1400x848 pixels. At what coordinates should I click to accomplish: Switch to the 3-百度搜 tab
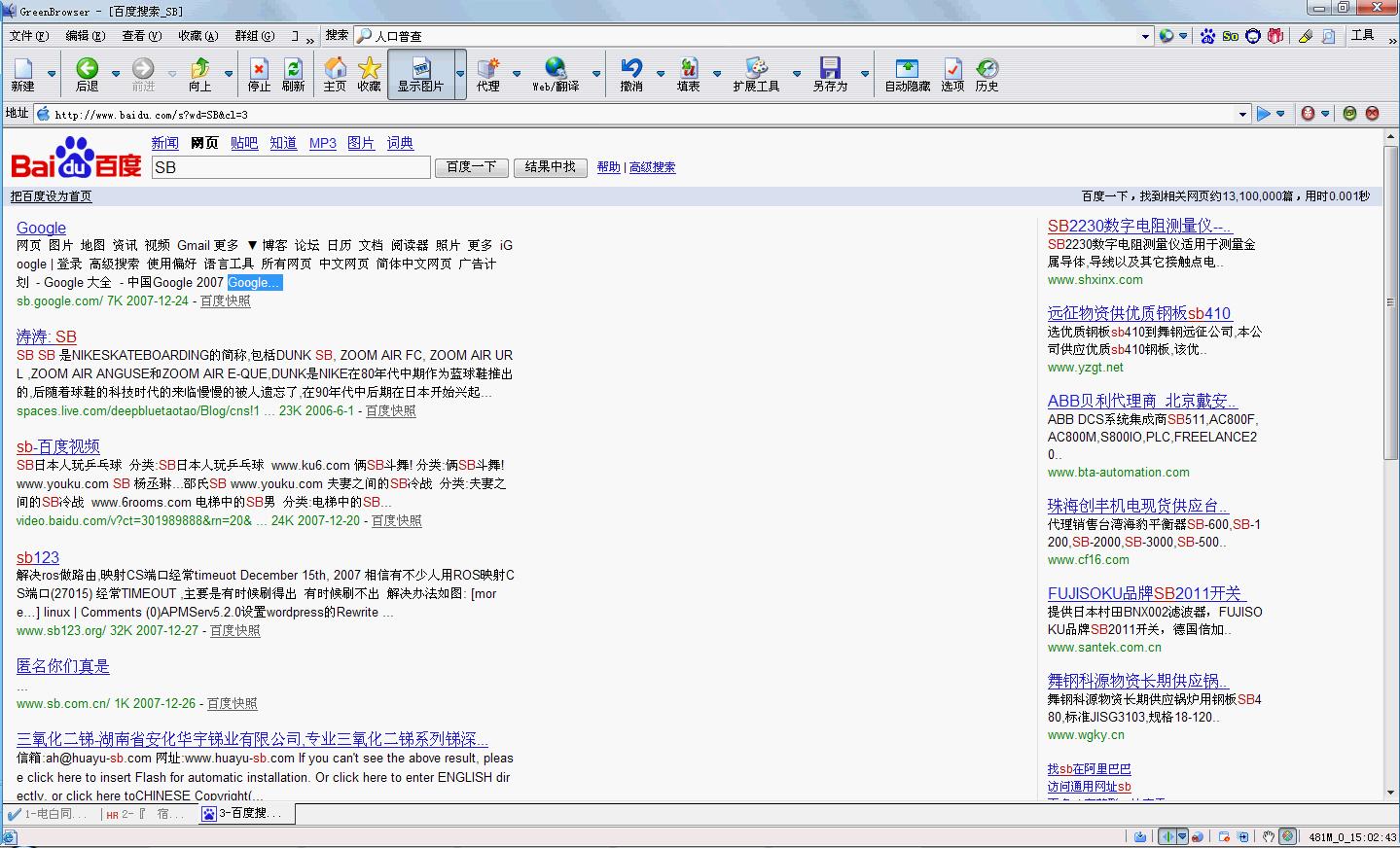point(241,813)
